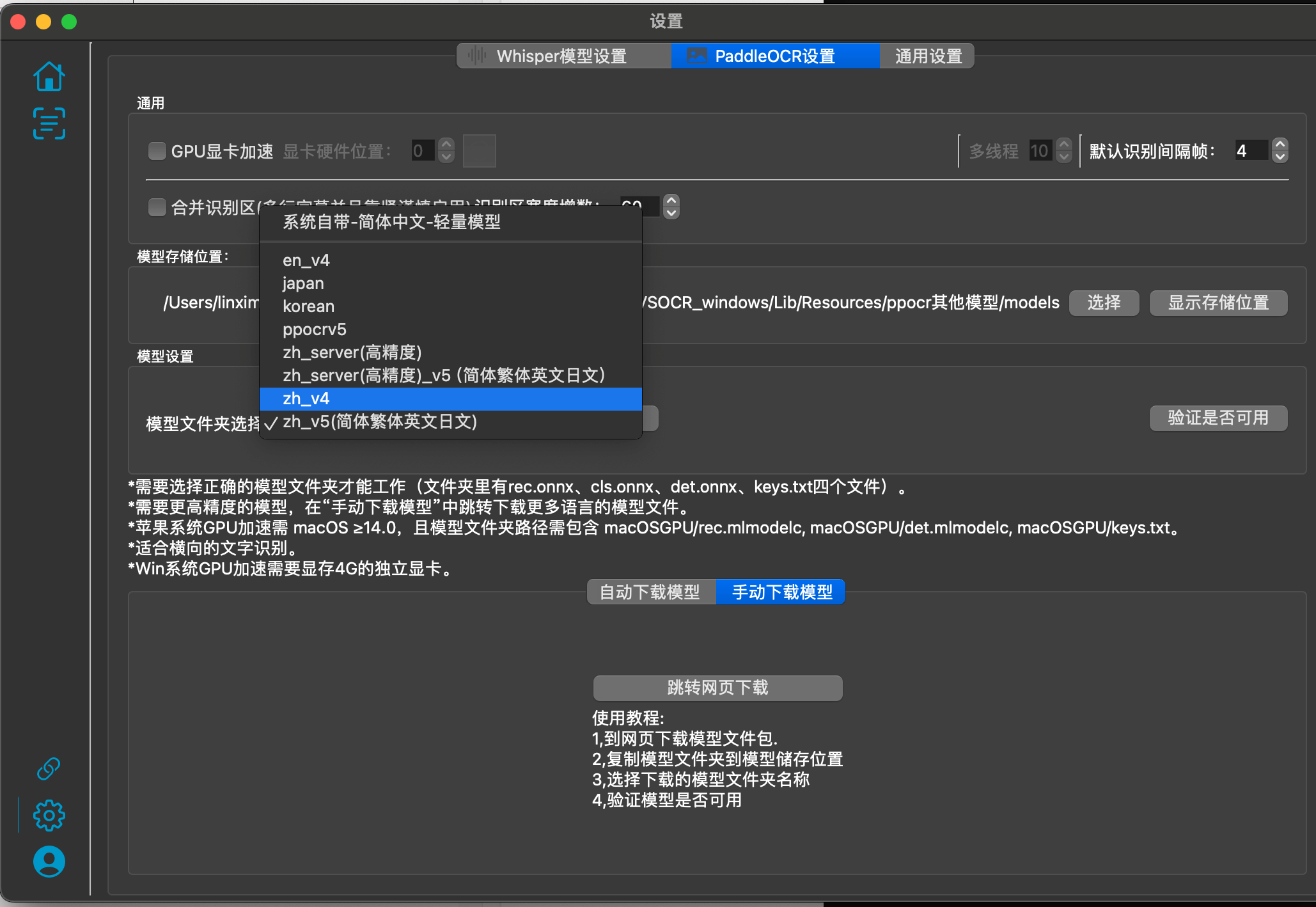Click the 多线程 stepper arrows

click(x=1064, y=151)
